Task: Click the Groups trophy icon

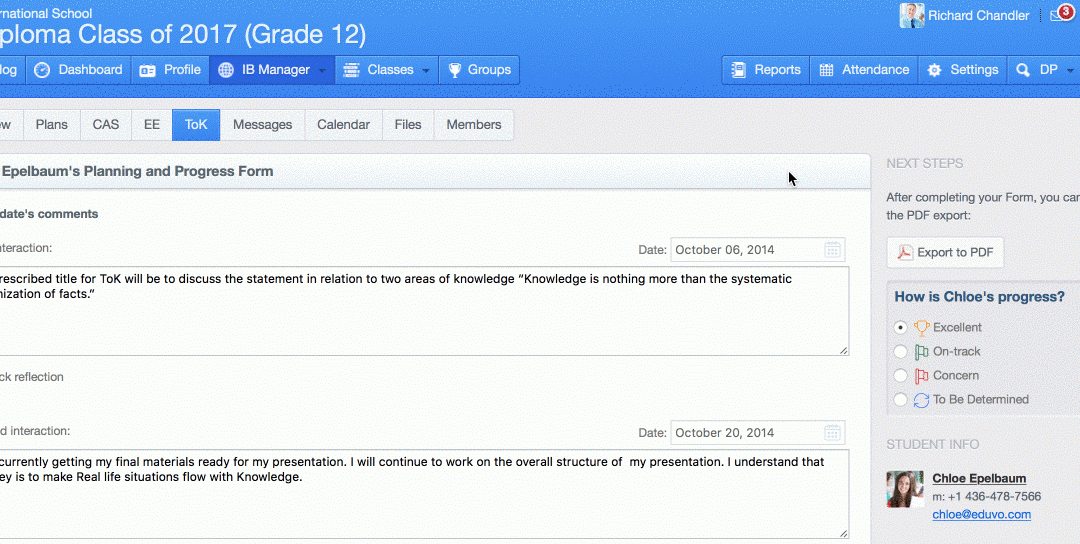Action: 455,70
